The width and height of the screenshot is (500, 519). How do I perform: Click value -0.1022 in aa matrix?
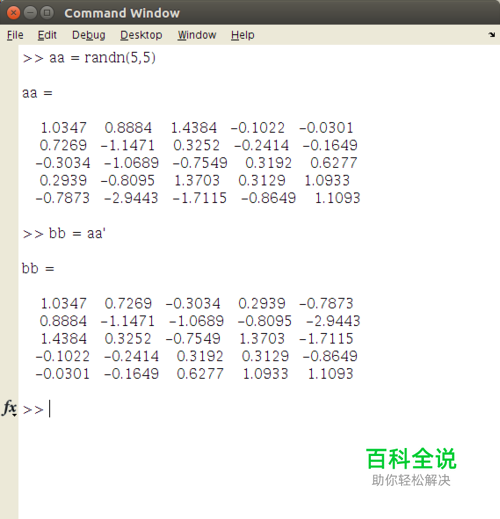[258, 128]
